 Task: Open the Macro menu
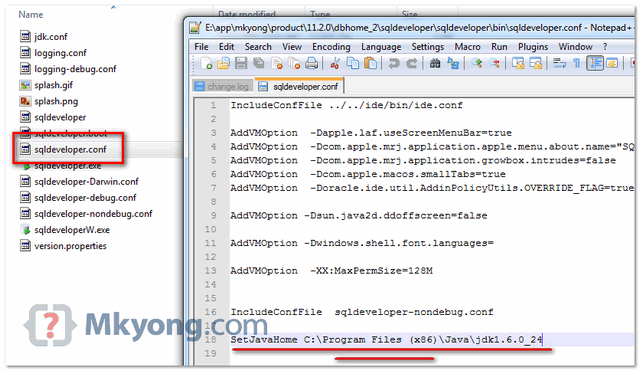point(467,47)
